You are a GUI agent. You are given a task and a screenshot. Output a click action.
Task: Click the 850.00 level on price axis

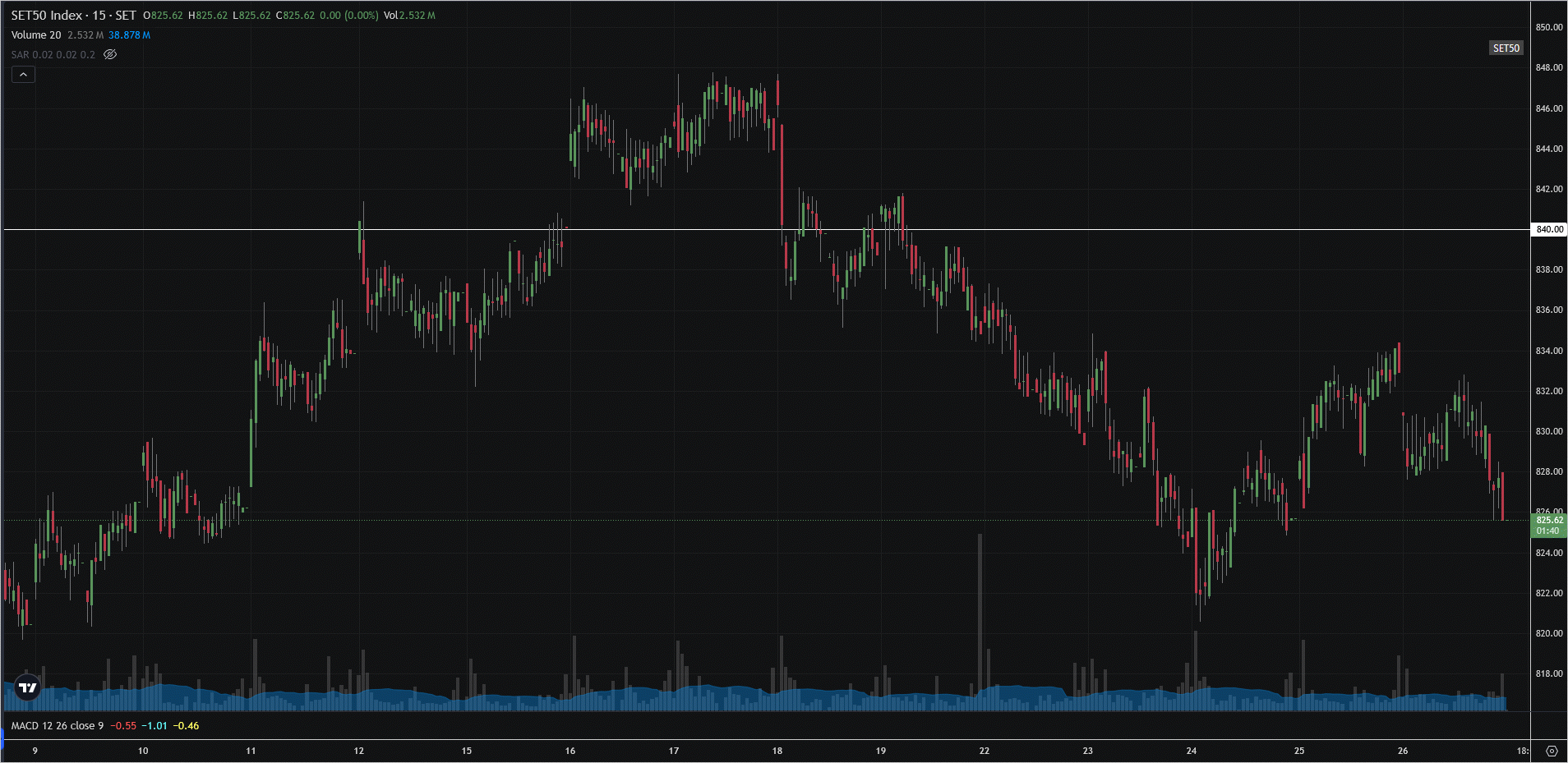(x=1549, y=27)
